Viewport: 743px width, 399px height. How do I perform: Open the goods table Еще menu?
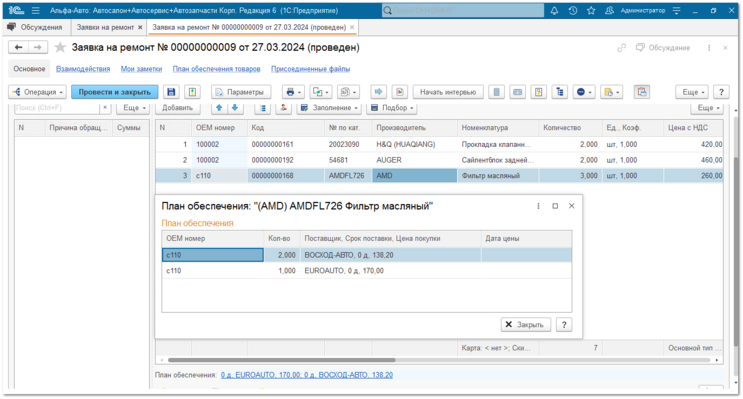click(707, 108)
